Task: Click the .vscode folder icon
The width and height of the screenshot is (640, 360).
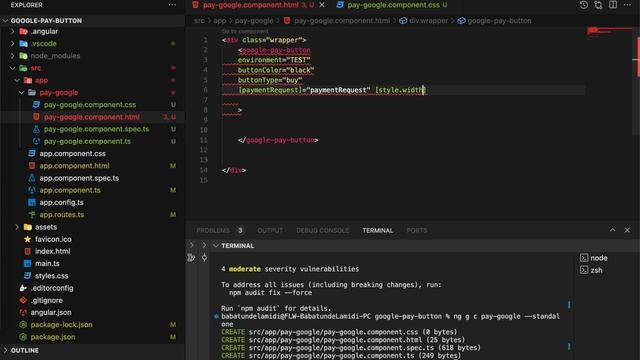Action: pyautogui.click(x=24, y=44)
